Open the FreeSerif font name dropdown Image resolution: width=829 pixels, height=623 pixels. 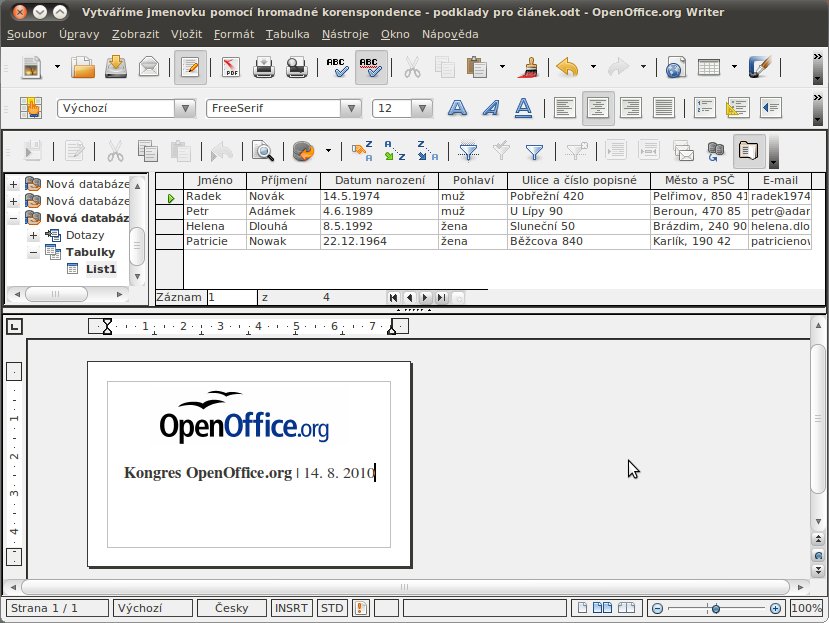click(351, 108)
